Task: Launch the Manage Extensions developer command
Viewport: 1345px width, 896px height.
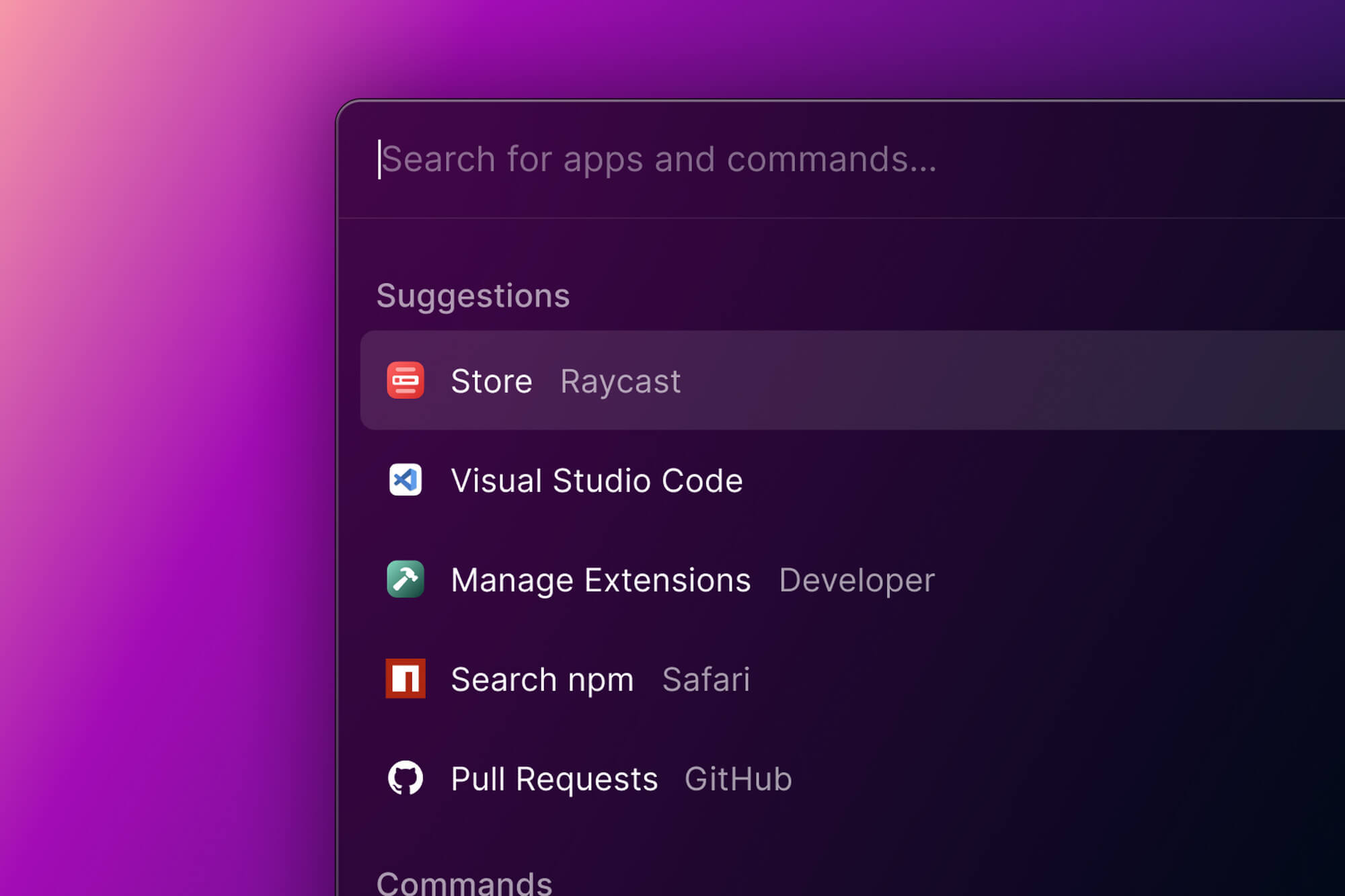Action: tap(601, 579)
